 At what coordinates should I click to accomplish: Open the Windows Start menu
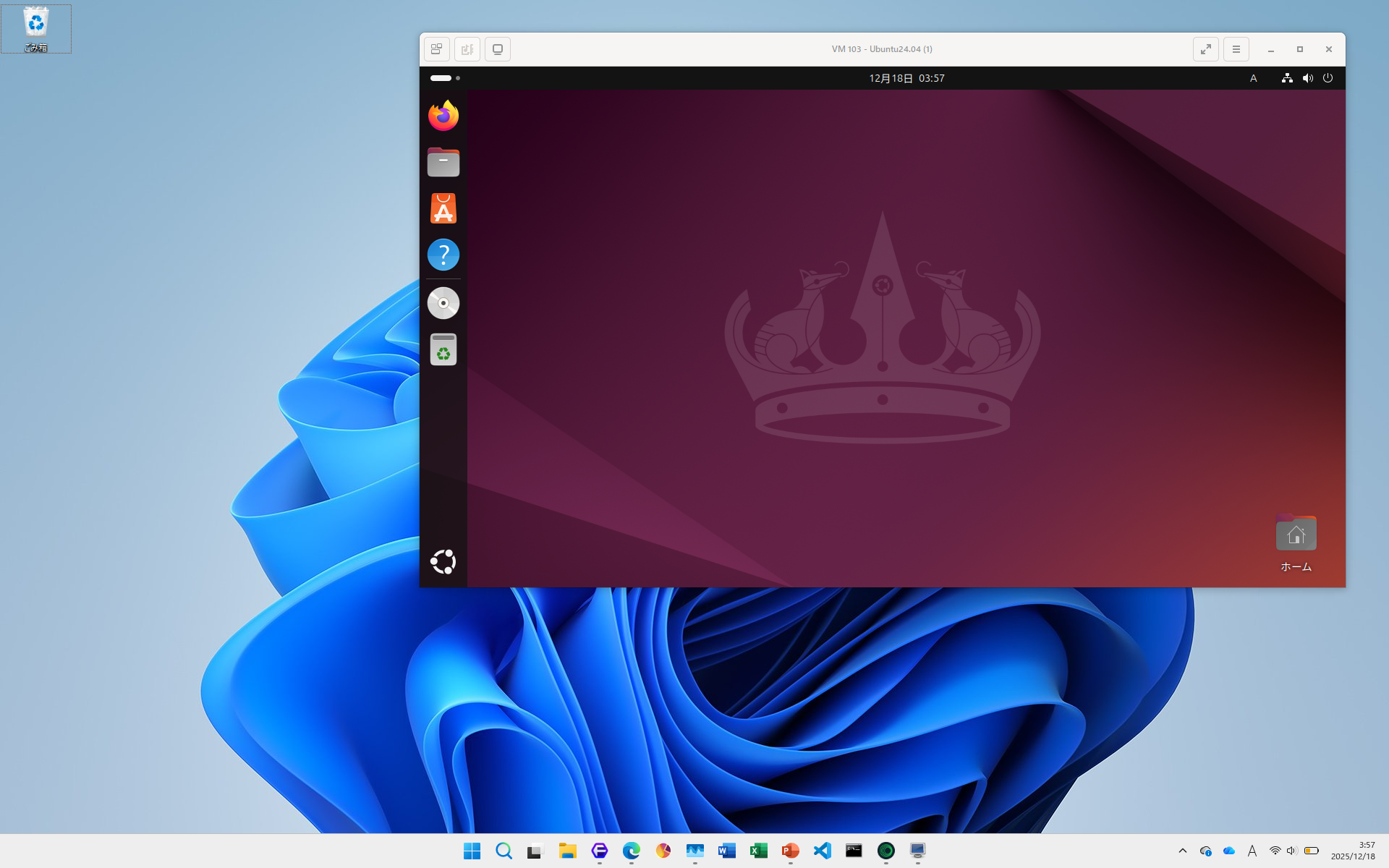(471, 851)
